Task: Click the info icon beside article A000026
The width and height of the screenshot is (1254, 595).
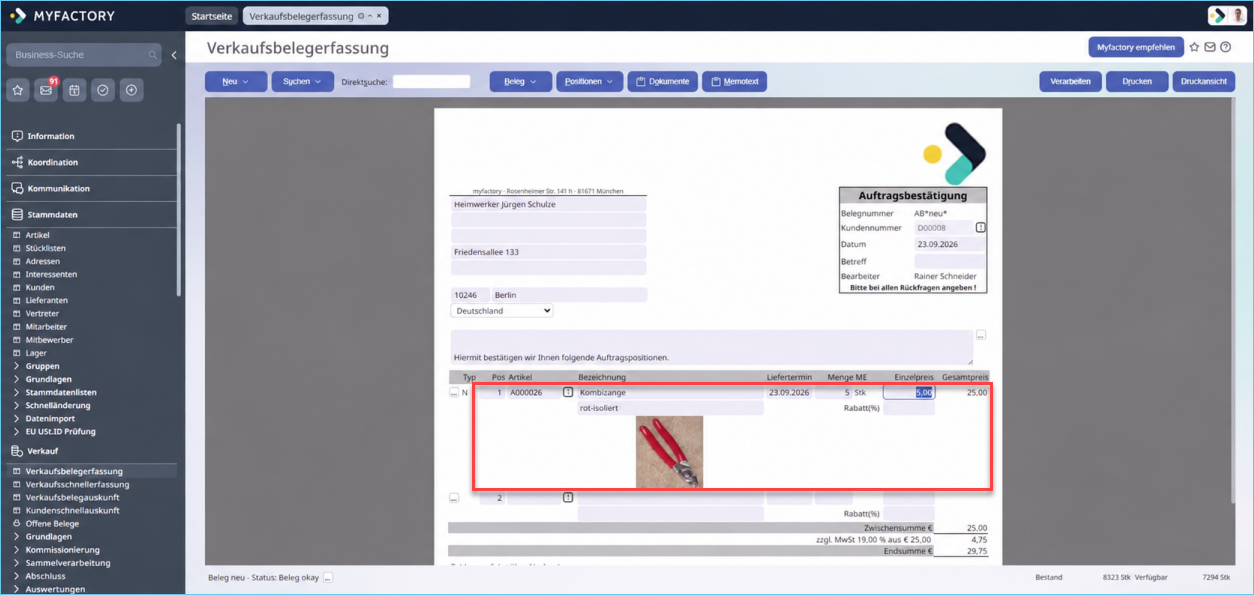Action: pyautogui.click(x=568, y=393)
